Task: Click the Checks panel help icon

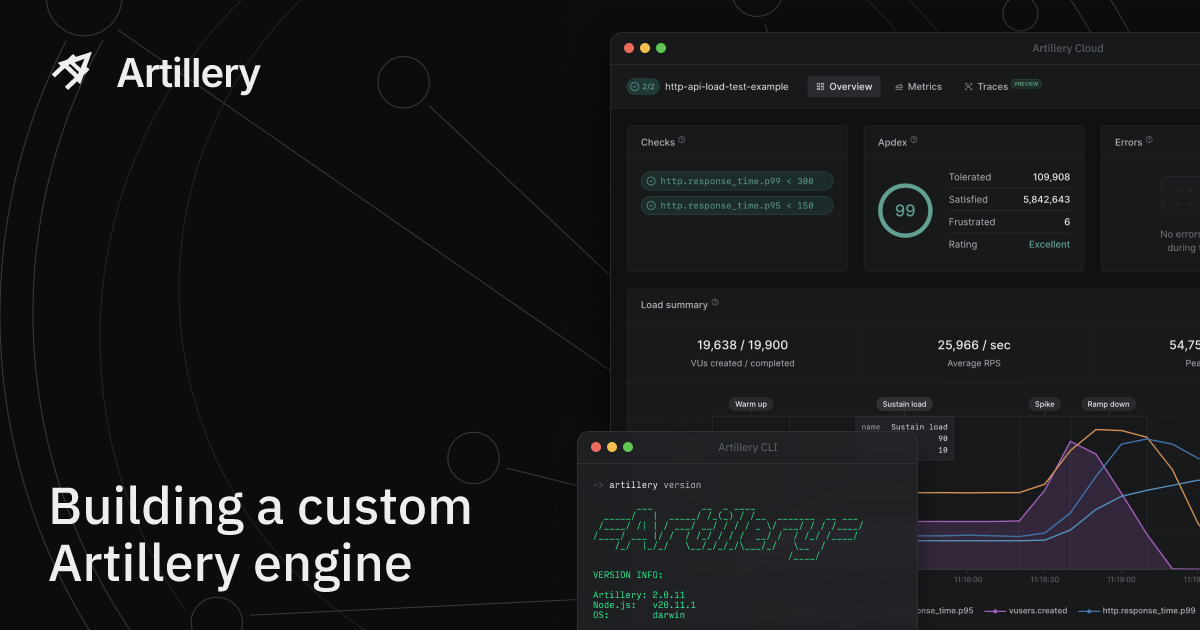Action: pos(681,141)
